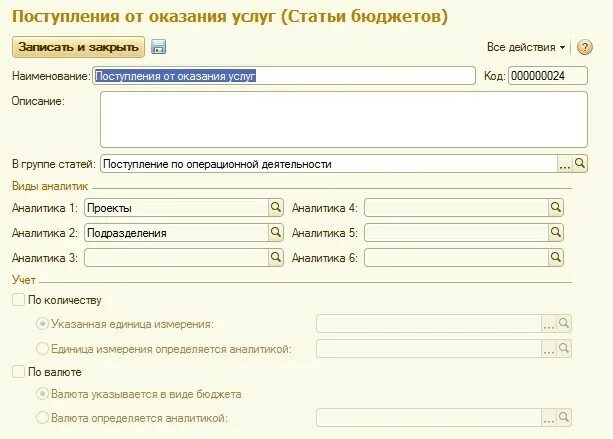Click magnifier icon in Аналитика 6 field
The height and width of the screenshot is (439, 613).
[x=556, y=257]
